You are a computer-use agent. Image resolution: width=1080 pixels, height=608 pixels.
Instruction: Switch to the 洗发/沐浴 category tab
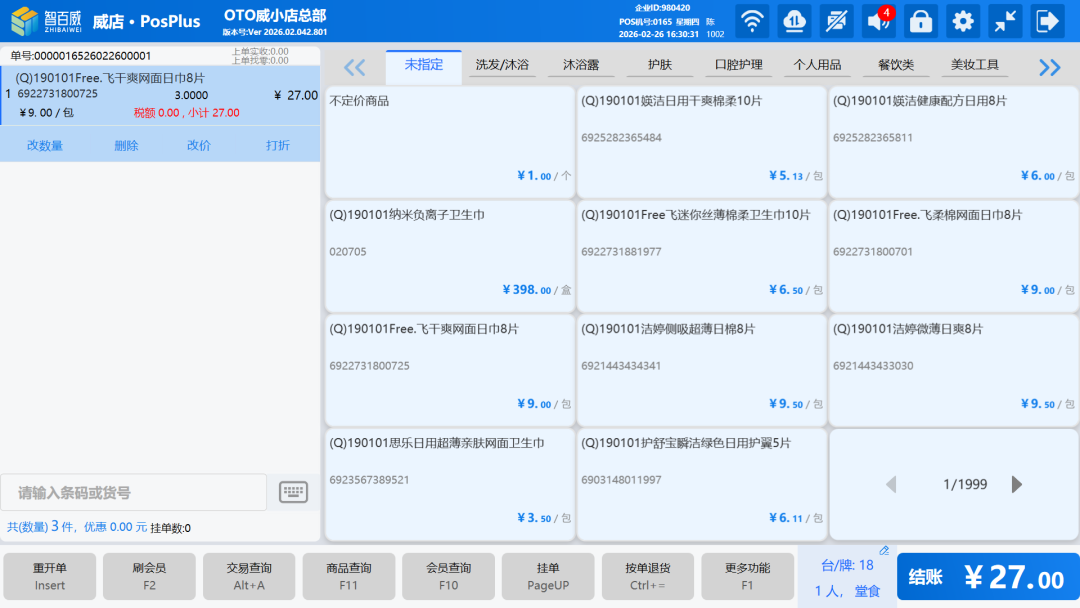(502, 65)
